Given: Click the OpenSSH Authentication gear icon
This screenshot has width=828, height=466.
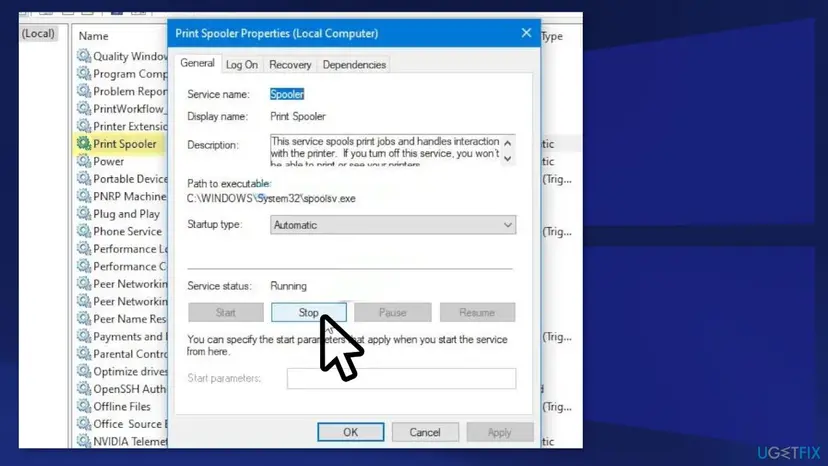Looking at the screenshot, I should click(83, 388).
